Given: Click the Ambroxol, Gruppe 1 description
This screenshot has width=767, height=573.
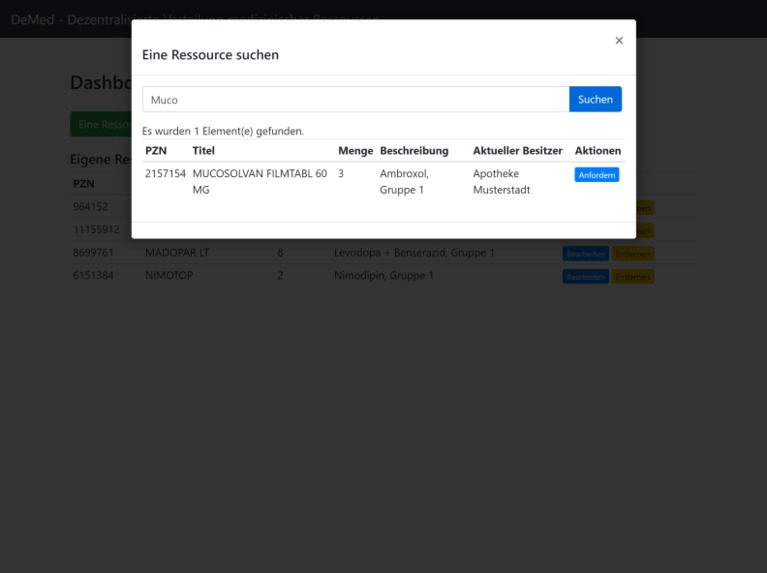Looking at the screenshot, I should 404,182.
